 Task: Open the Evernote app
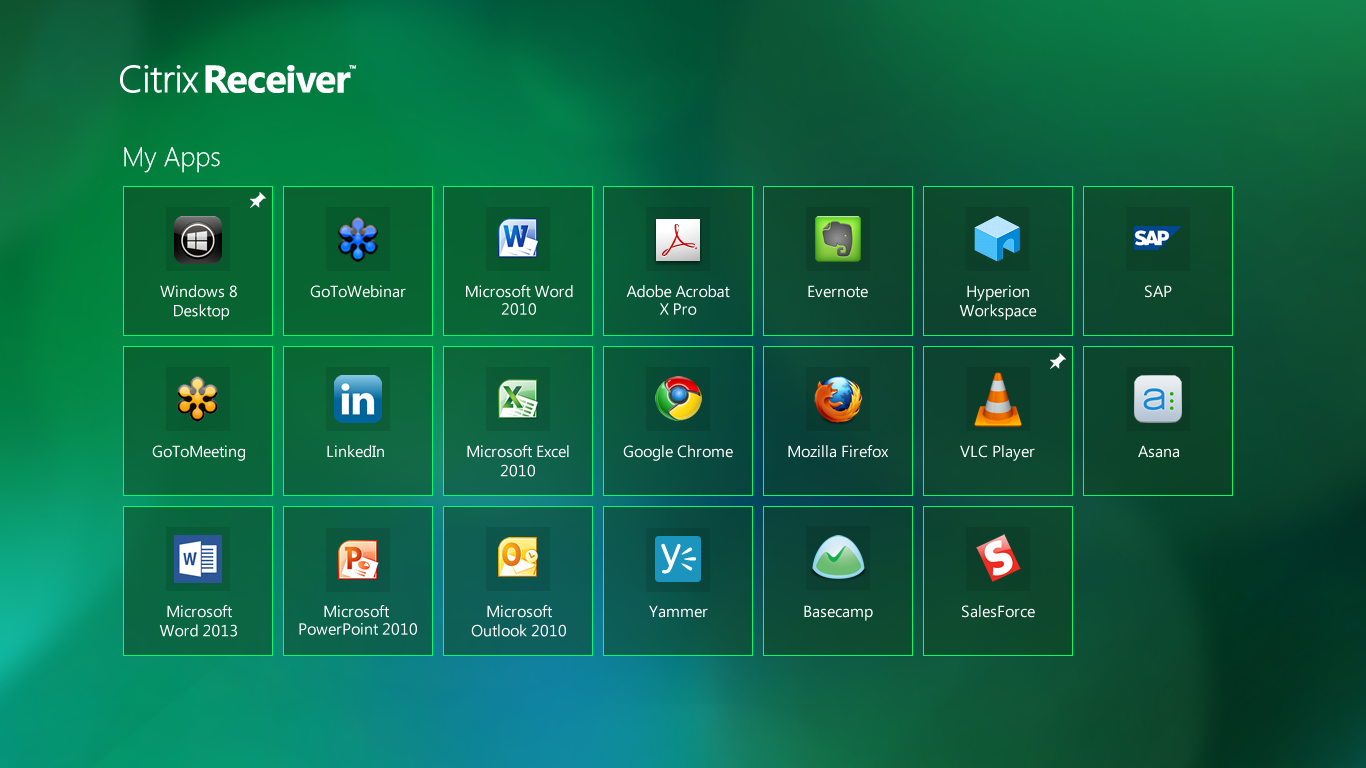(838, 260)
